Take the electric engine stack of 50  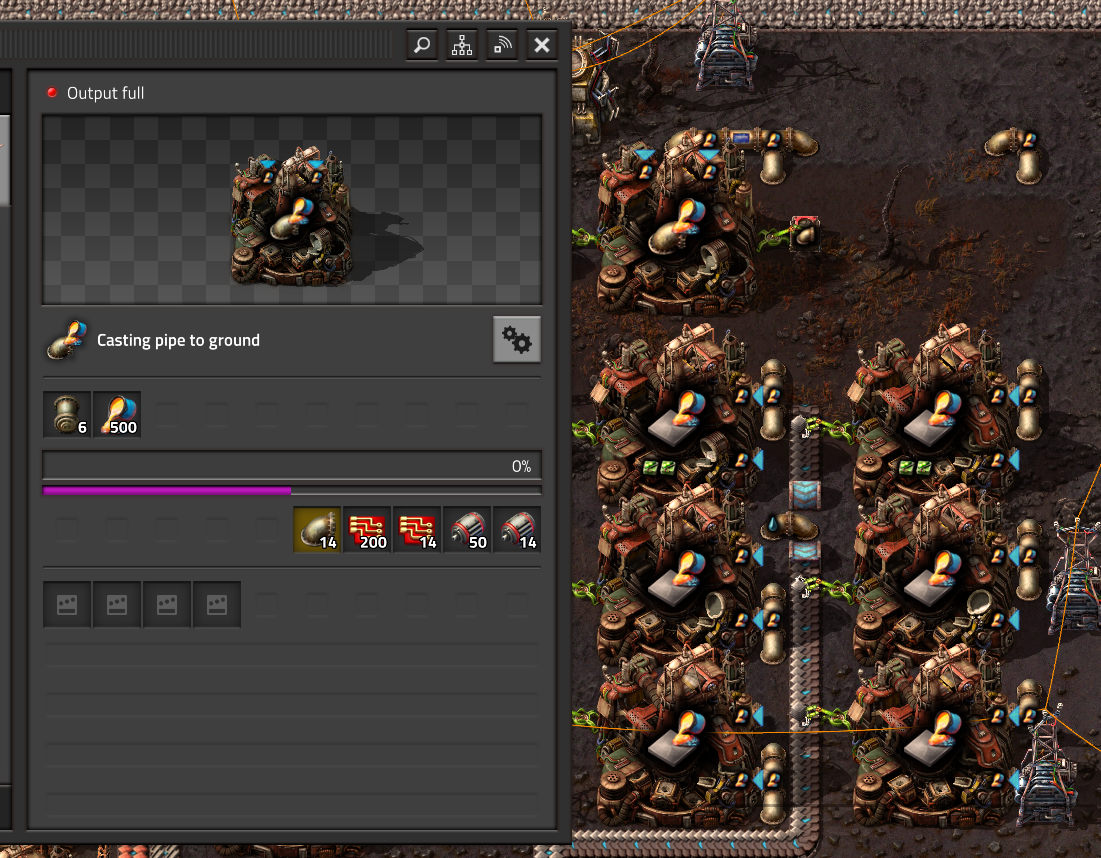point(467,529)
